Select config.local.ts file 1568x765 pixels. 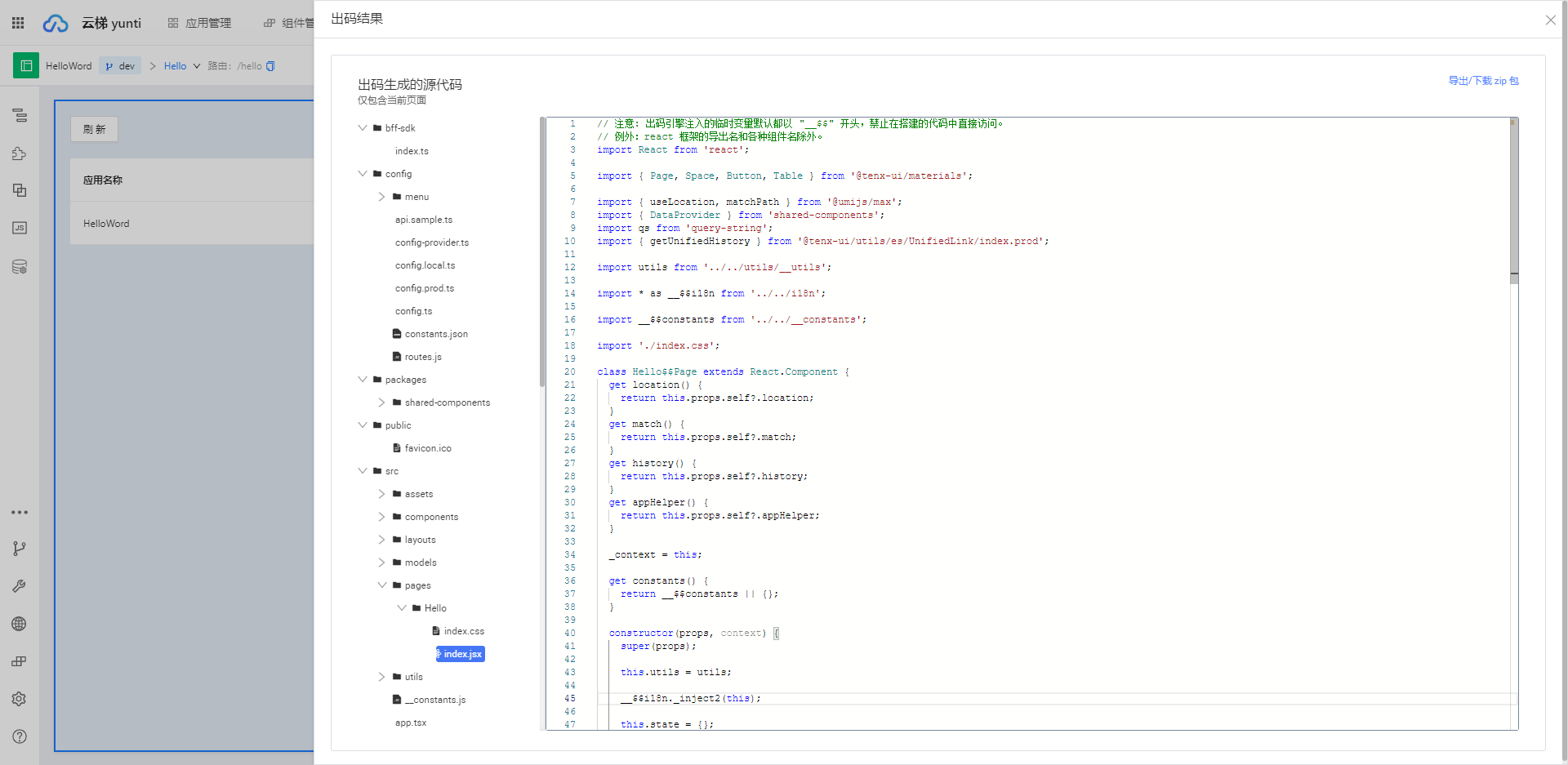point(425,265)
